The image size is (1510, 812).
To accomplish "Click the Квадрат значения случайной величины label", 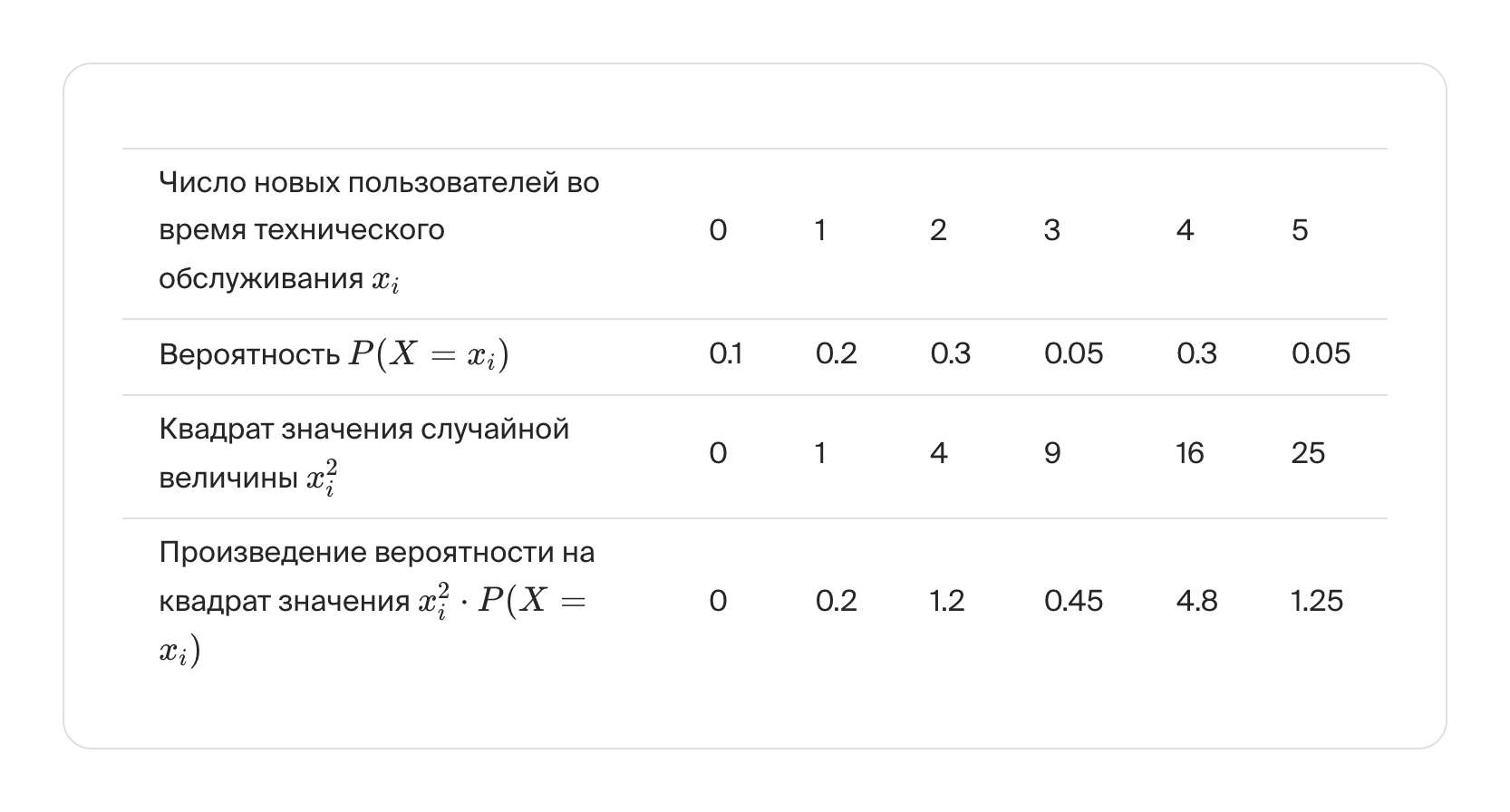I will click(x=363, y=453).
